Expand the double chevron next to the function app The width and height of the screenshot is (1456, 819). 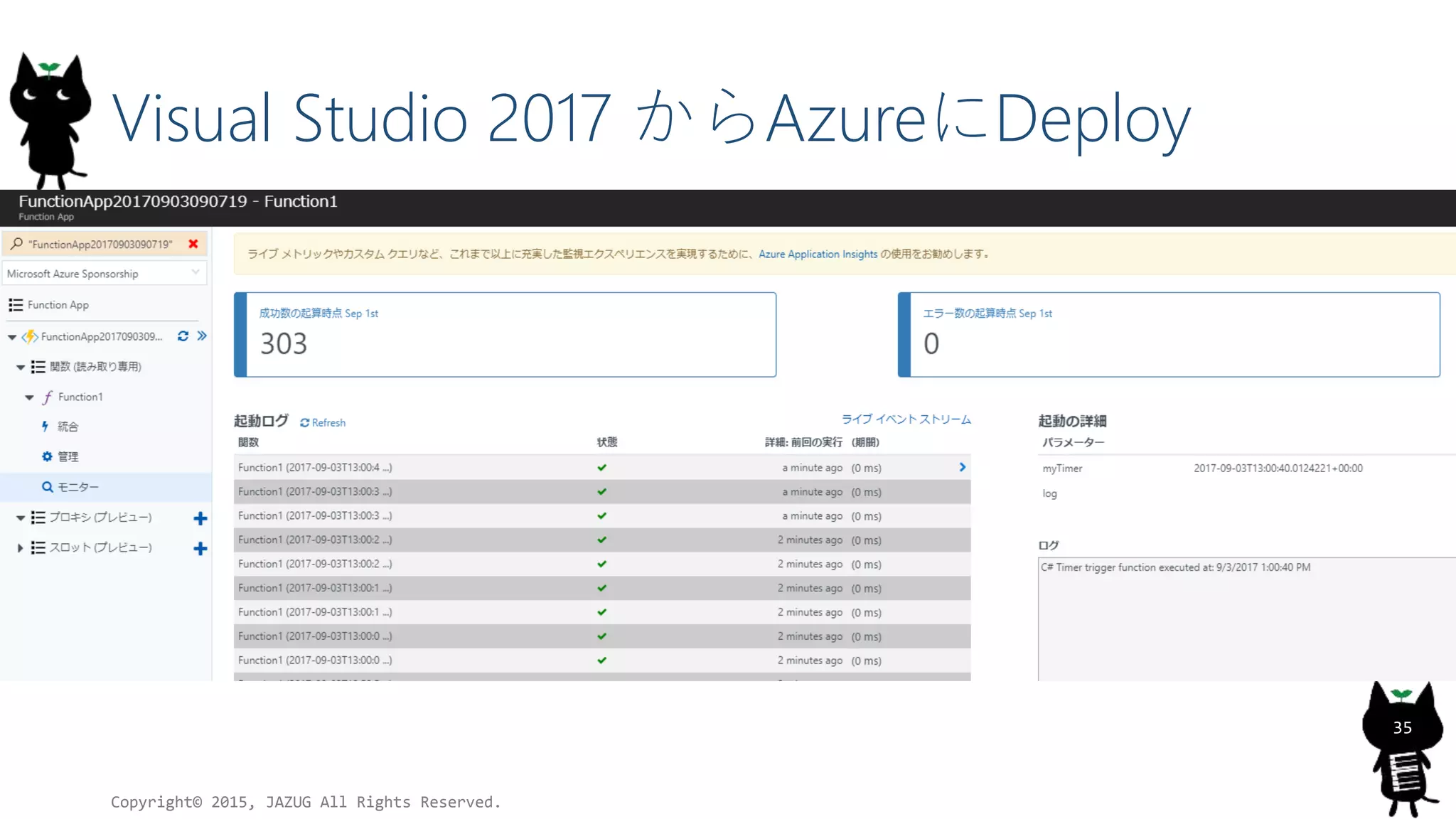tap(202, 336)
